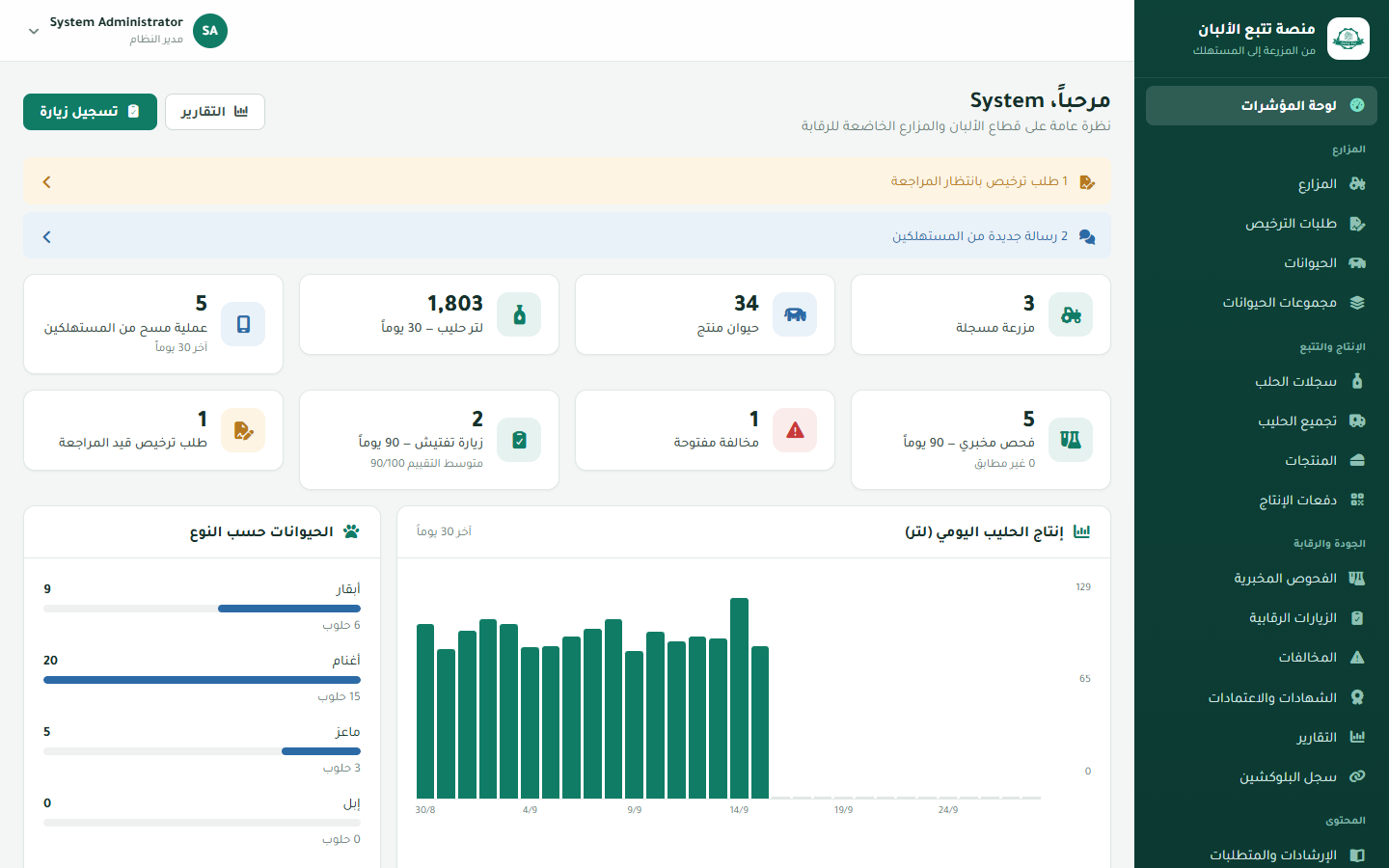The height and width of the screenshot is (868, 1389).
Task: Click the cow icon on the productive animals card
Action: pyautogui.click(x=795, y=314)
